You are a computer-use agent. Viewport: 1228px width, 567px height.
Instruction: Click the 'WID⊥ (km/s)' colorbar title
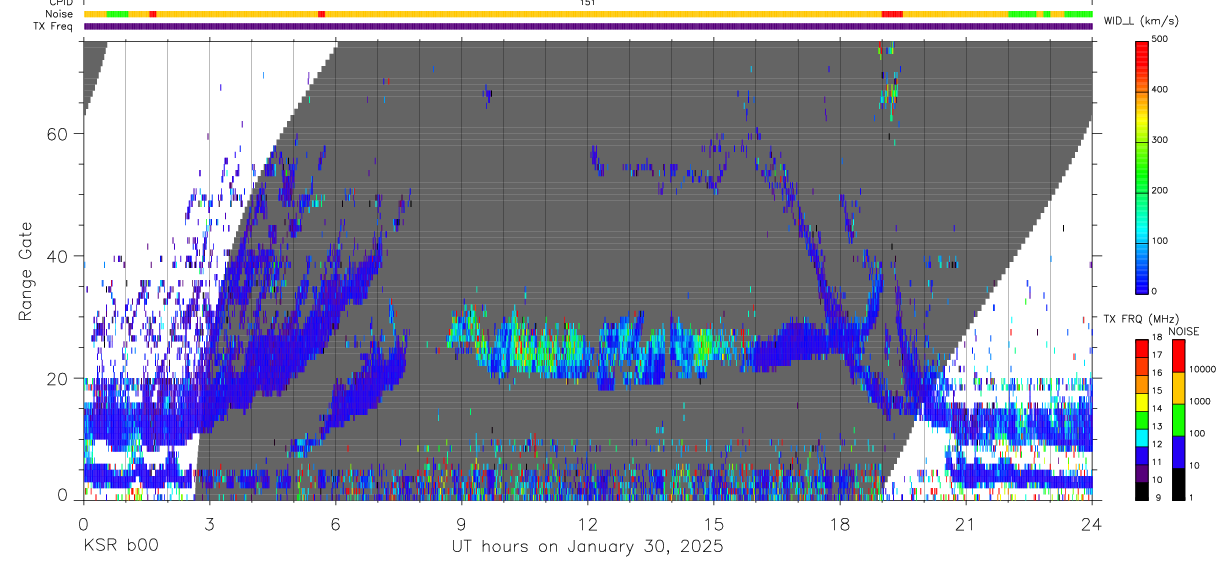(1143, 20)
